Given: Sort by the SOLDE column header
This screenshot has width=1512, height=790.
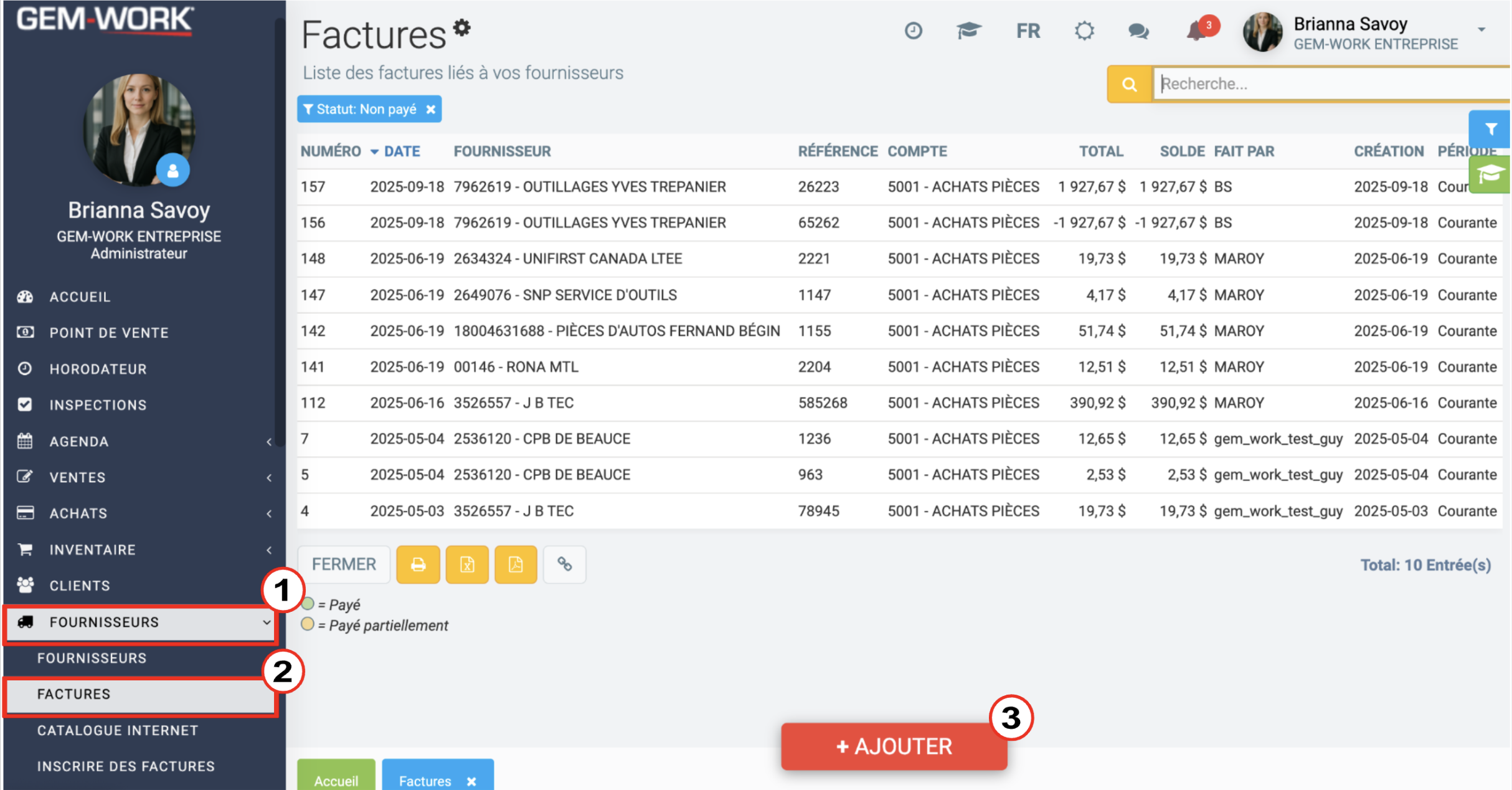Looking at the screenshot, I should click(1182, 151).
